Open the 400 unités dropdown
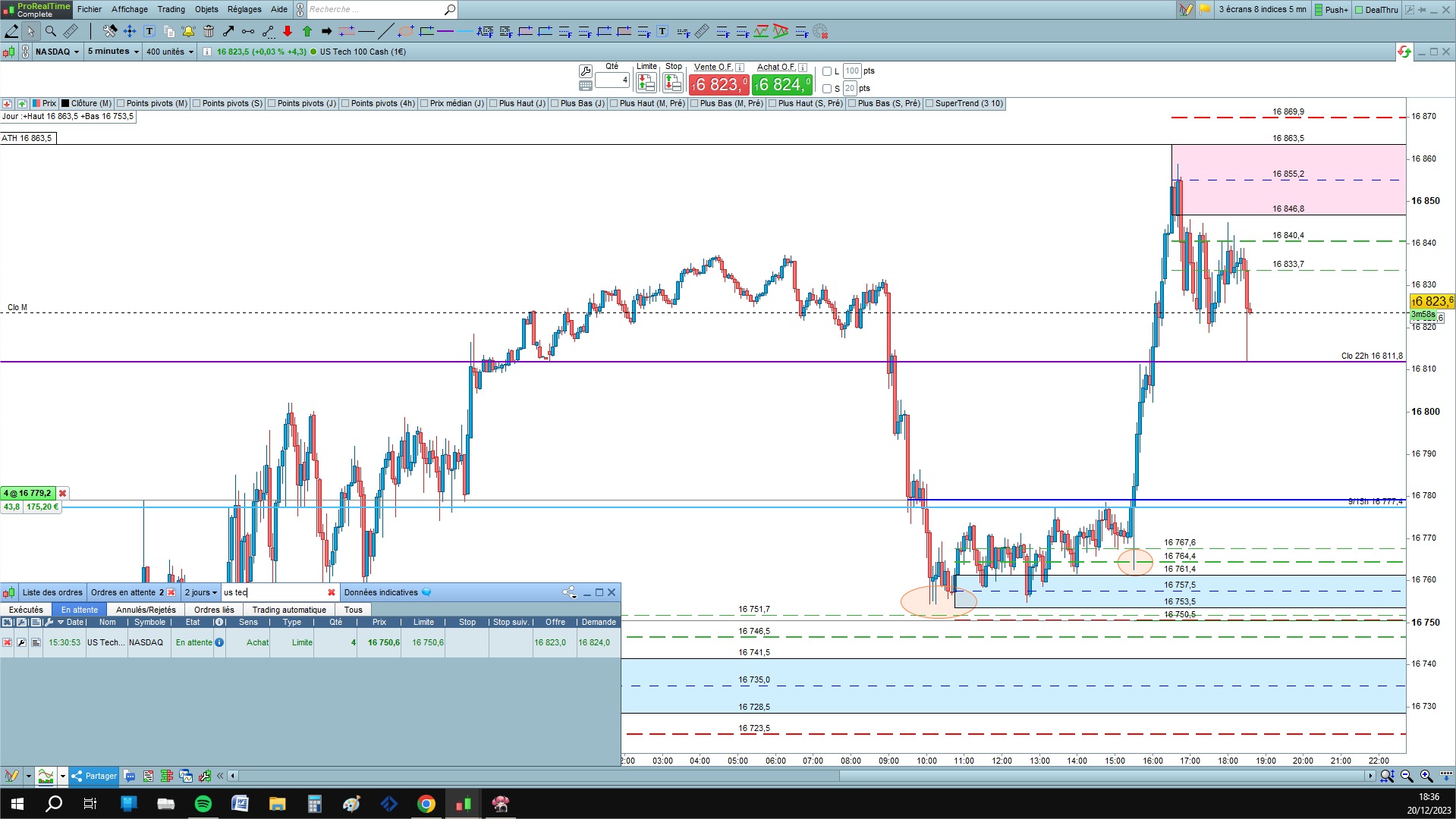This screenshot has height=819, width=1456. 170,52
